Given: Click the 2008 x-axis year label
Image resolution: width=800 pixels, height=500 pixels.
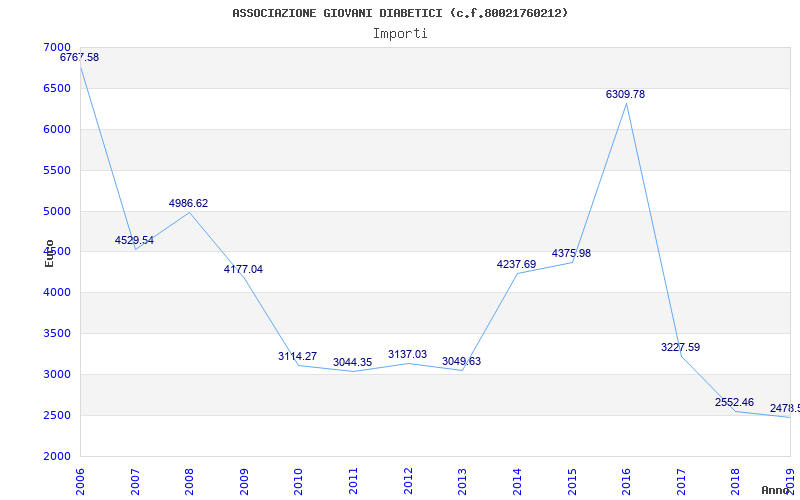Looking at the screenshot, I should click(x=189, y=482).
